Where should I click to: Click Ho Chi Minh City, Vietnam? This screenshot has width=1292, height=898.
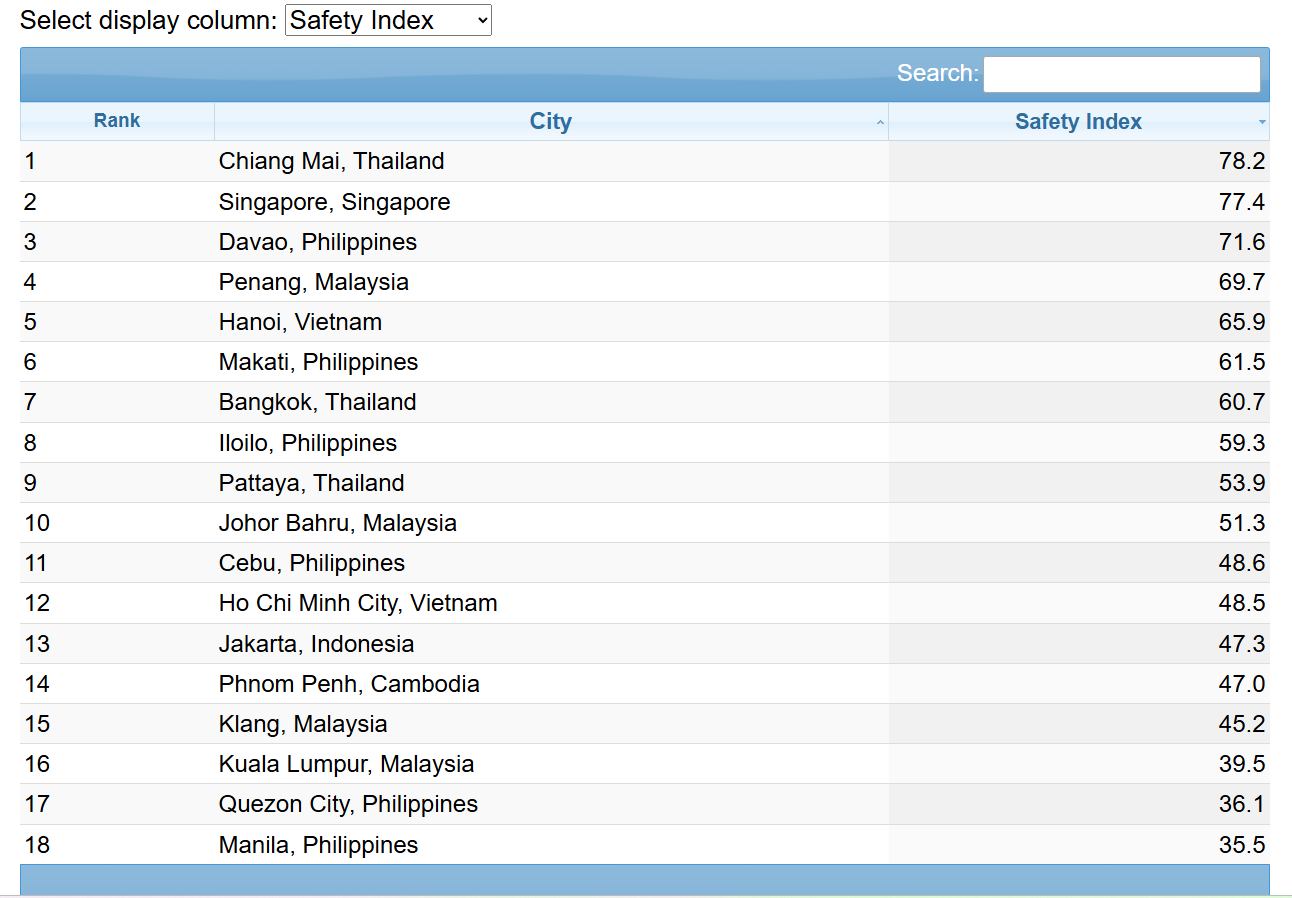point(357,603)
